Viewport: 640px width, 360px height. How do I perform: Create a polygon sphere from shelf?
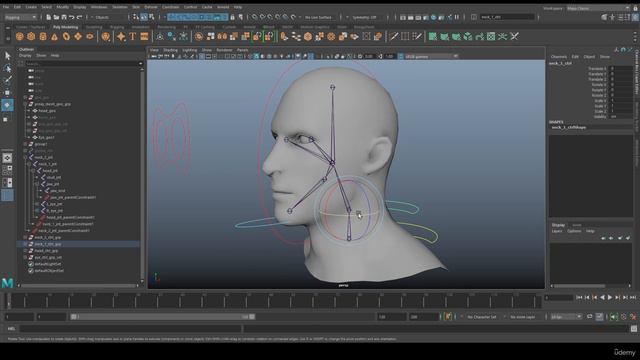pyautogui.click(x=20, y=37)
